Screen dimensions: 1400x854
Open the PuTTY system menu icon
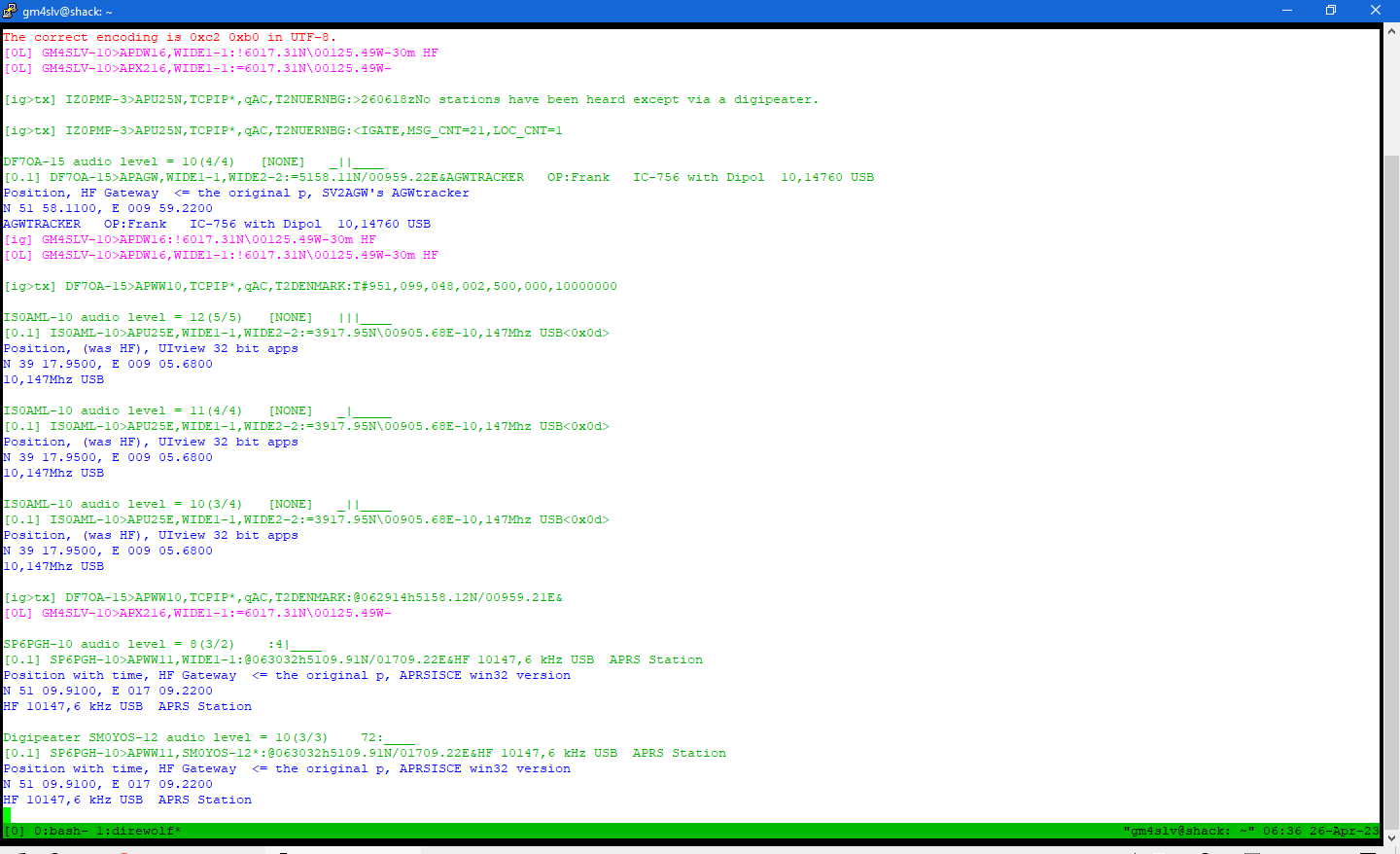(10, 11)
